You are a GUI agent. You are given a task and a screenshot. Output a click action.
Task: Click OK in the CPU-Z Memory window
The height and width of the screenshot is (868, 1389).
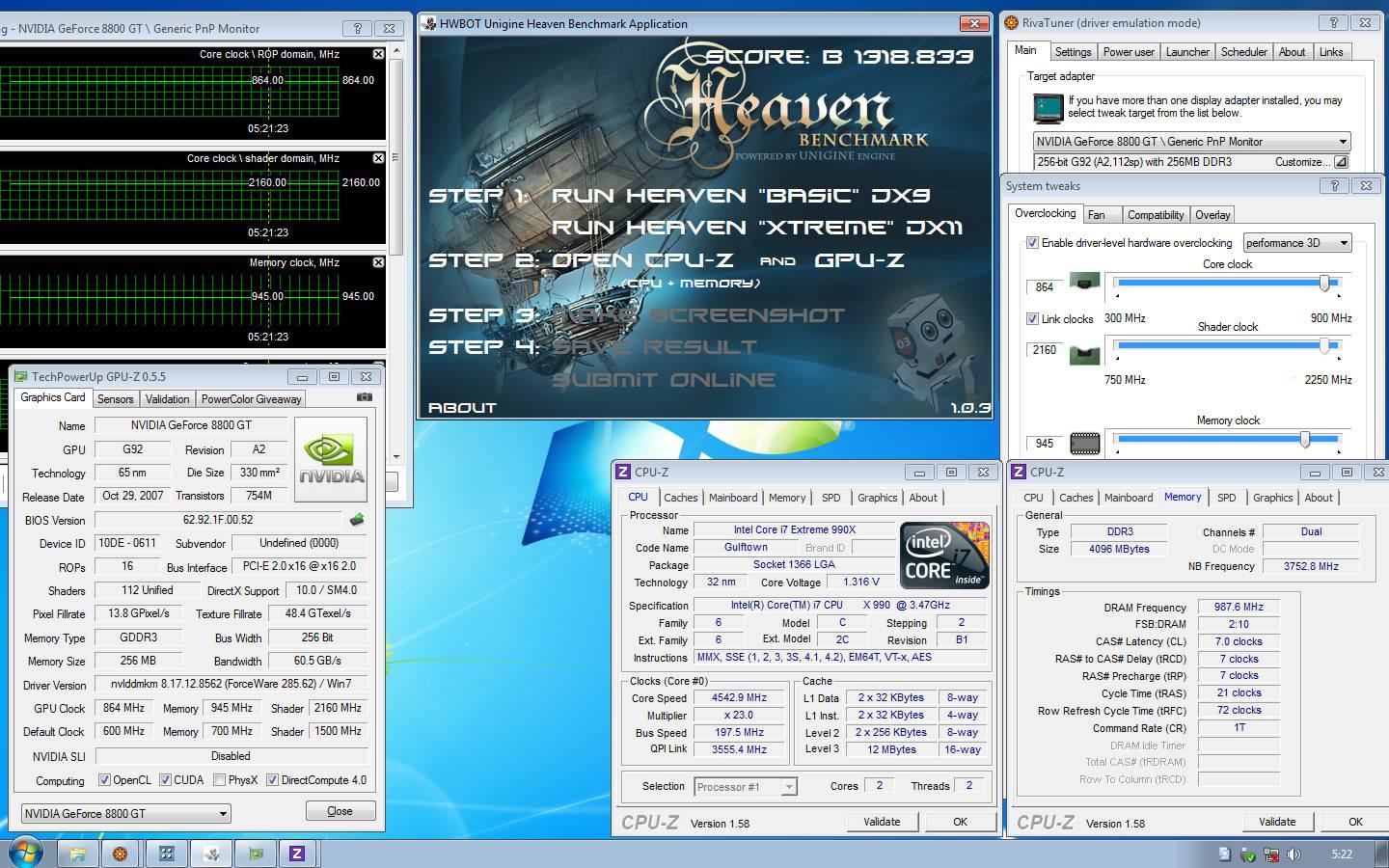[x=1355, y=822]
